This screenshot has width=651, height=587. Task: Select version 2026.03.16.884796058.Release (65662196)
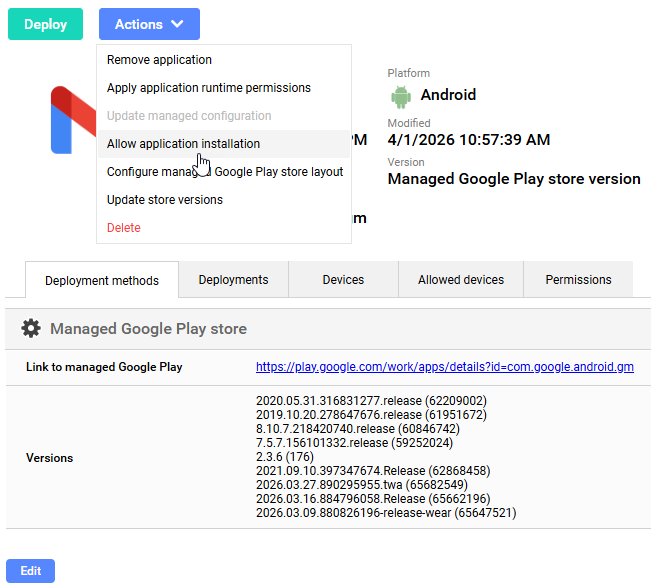(373, 499)
